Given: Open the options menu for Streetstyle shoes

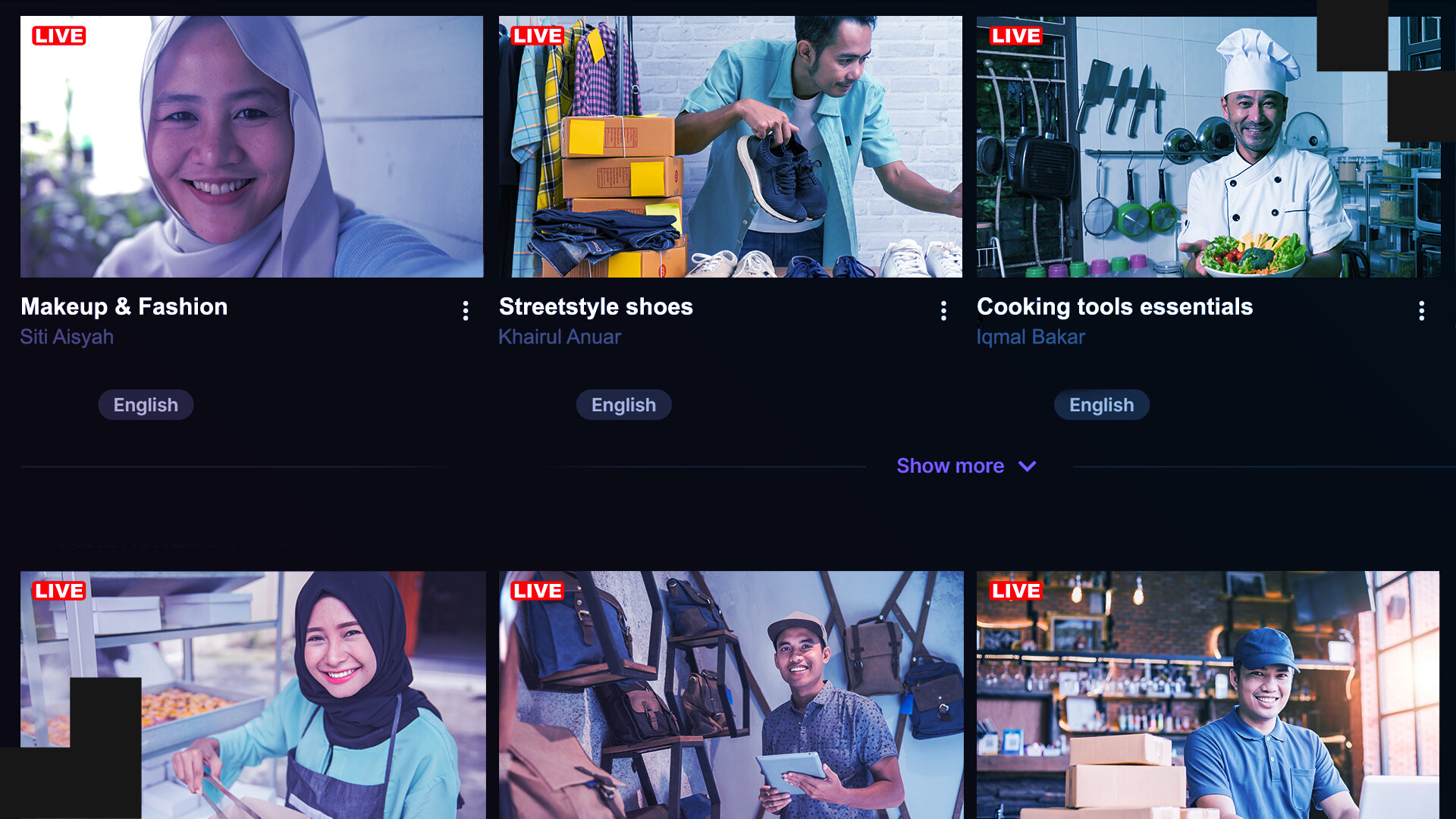Looking at the screenshot, I should point(943,310).
